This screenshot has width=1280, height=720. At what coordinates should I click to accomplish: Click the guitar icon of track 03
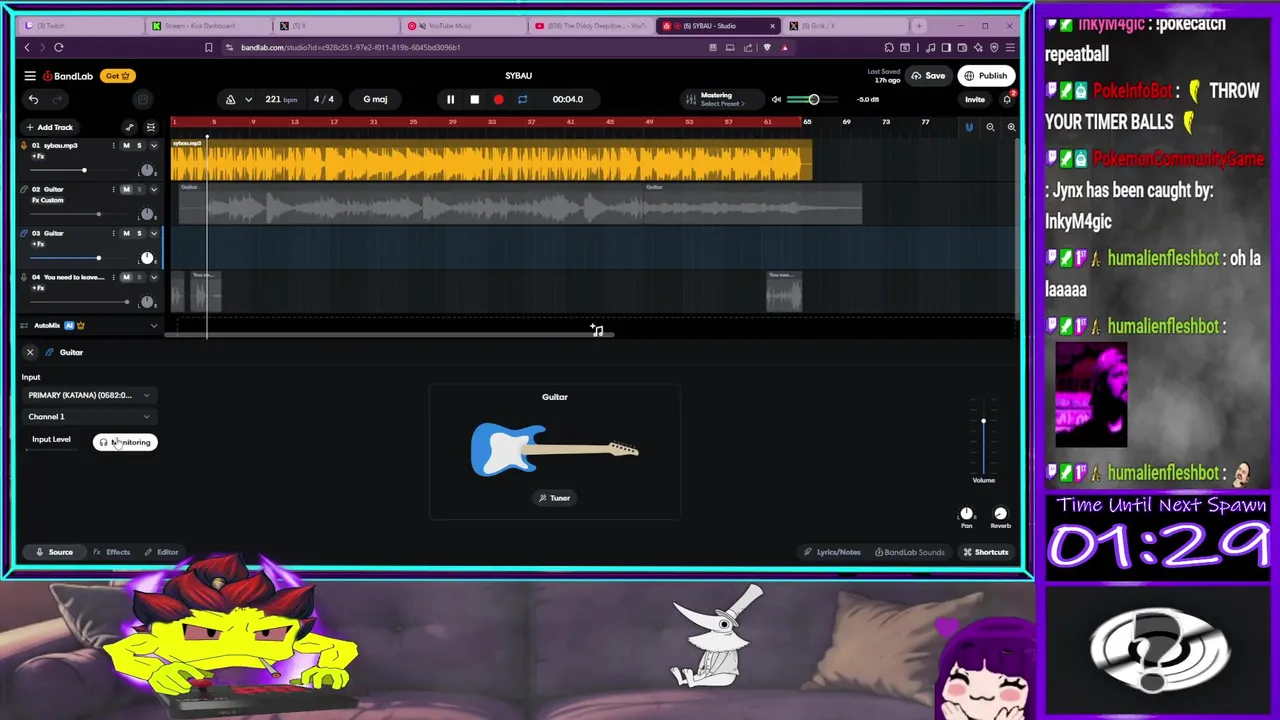pos(24,233)
